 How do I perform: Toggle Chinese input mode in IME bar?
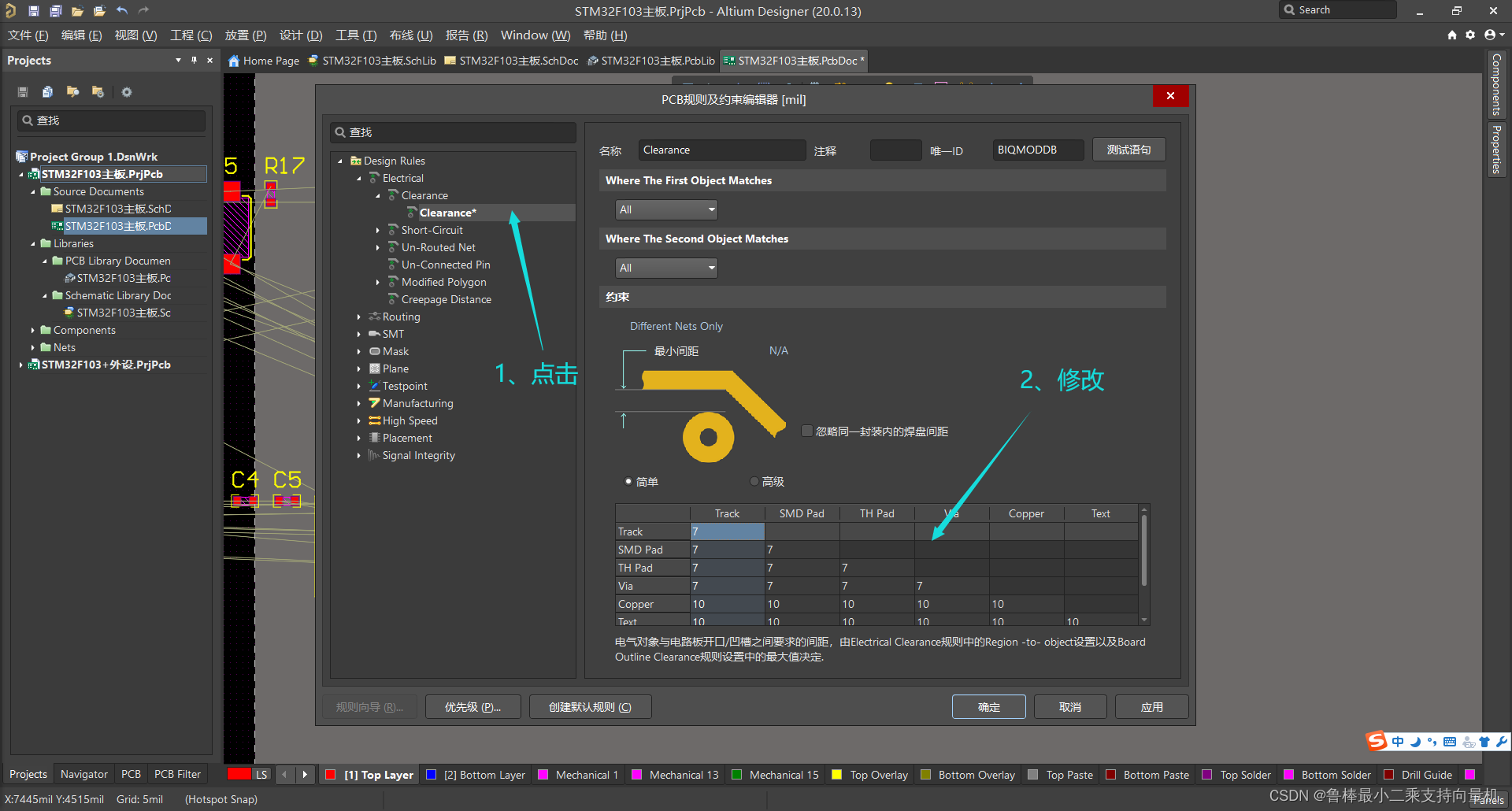click(x=1398, y=742)
